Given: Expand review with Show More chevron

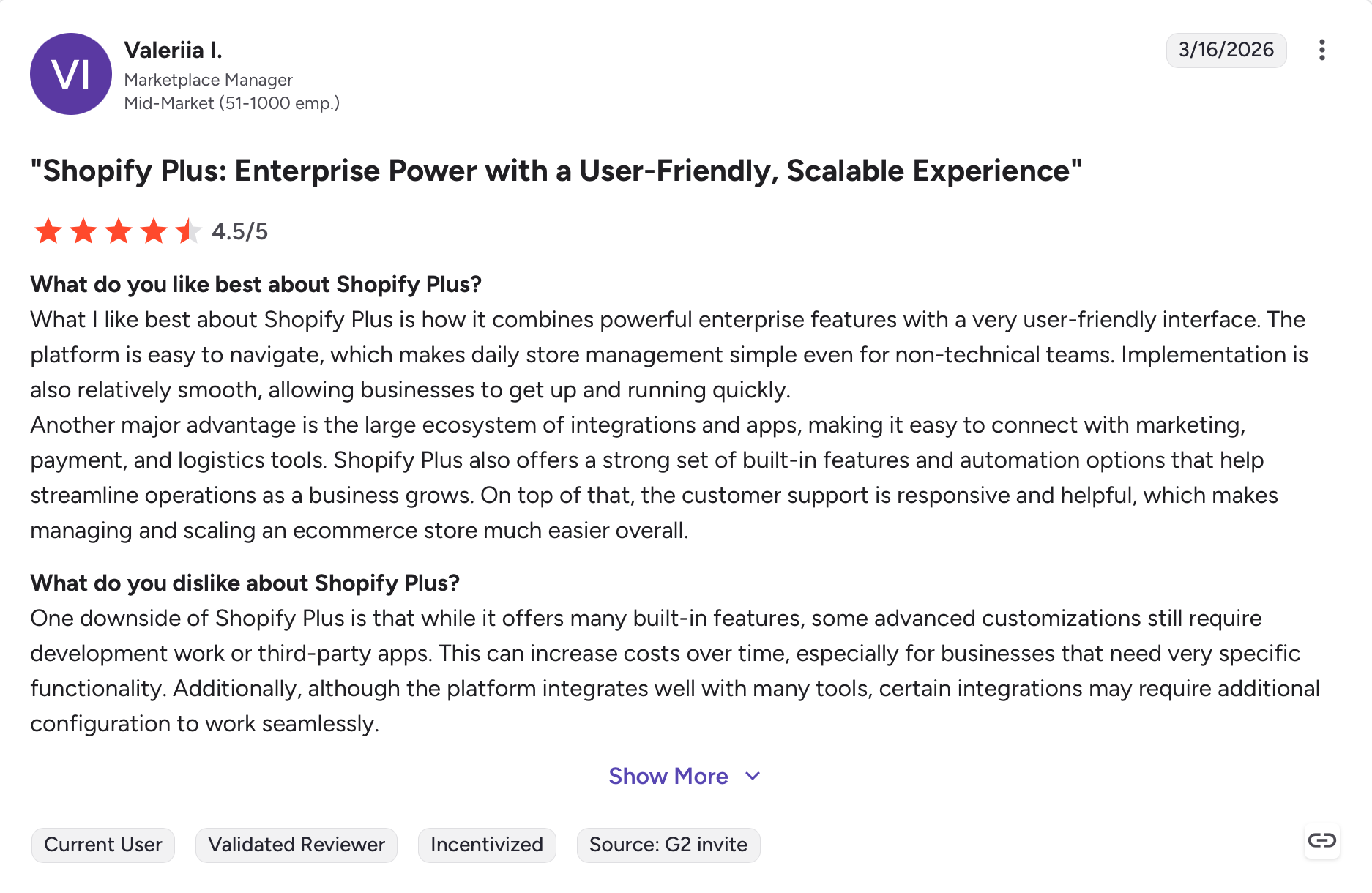Looking at the screenshot, I should 753,776.
